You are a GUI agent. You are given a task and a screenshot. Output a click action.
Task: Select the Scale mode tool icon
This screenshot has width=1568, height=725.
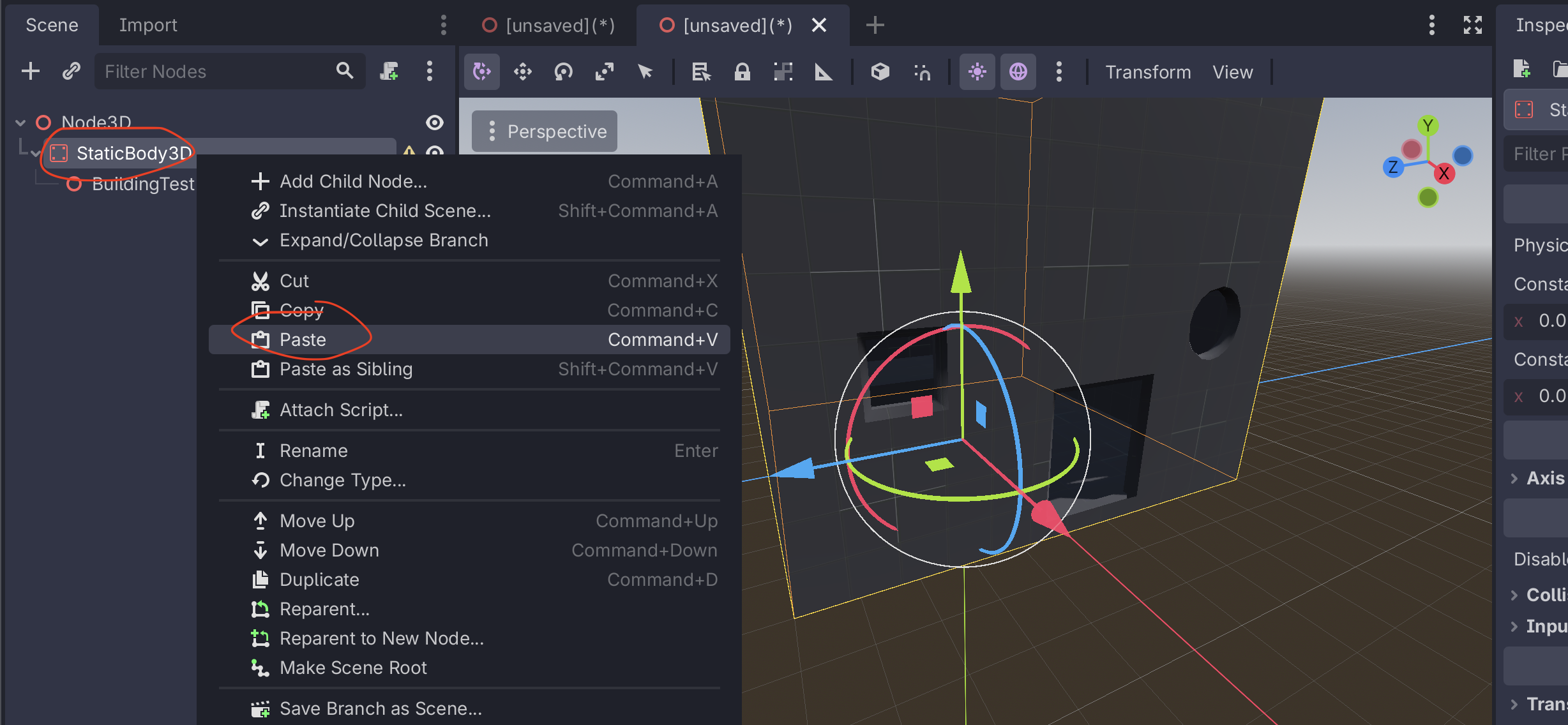pos(604,71)
